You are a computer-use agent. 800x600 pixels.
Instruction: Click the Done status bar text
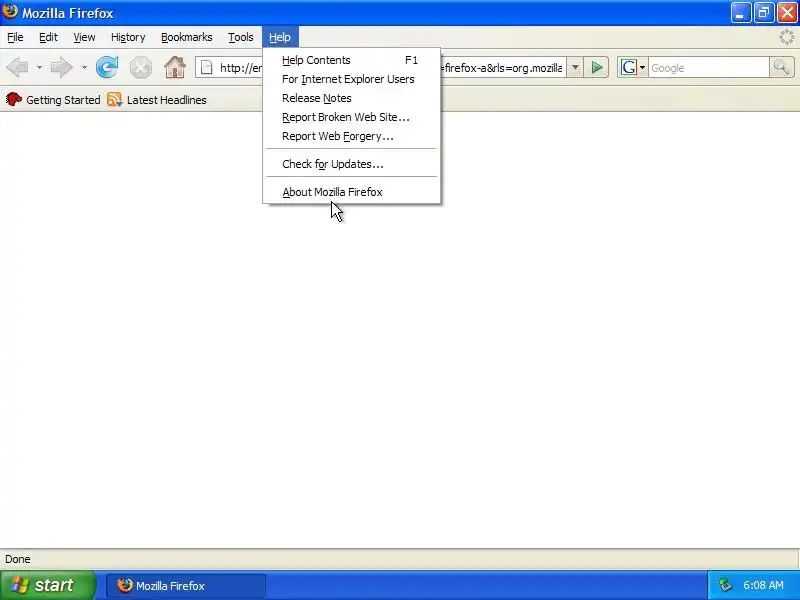point(18,559)
